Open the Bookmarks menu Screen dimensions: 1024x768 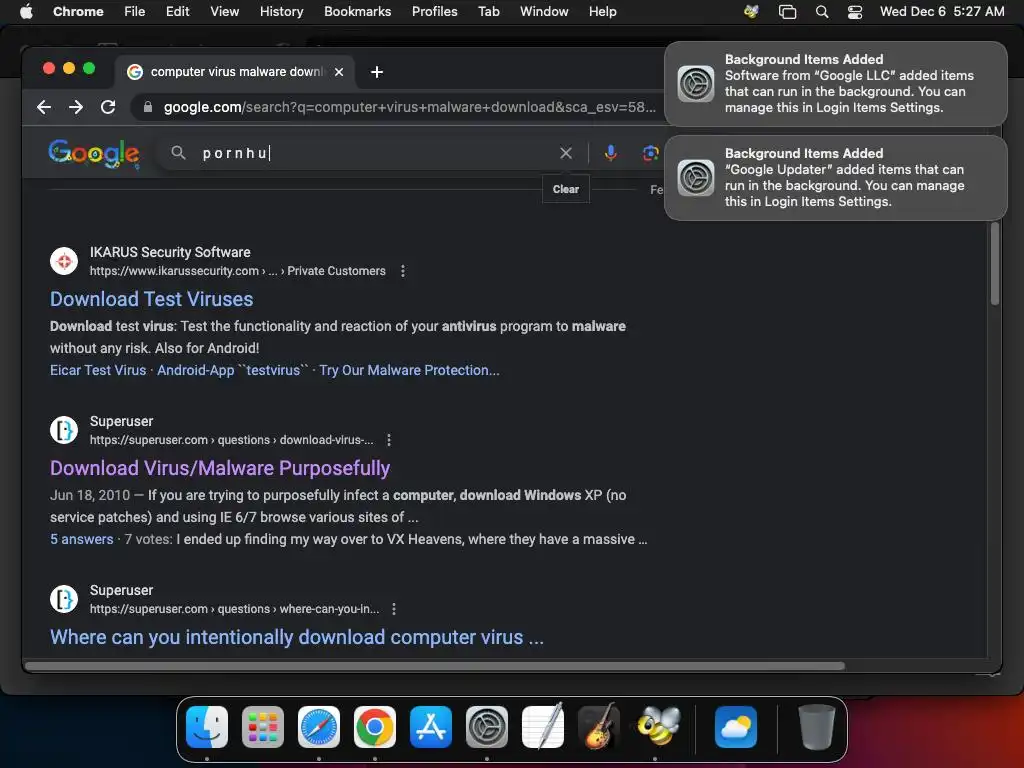[357, 11]
